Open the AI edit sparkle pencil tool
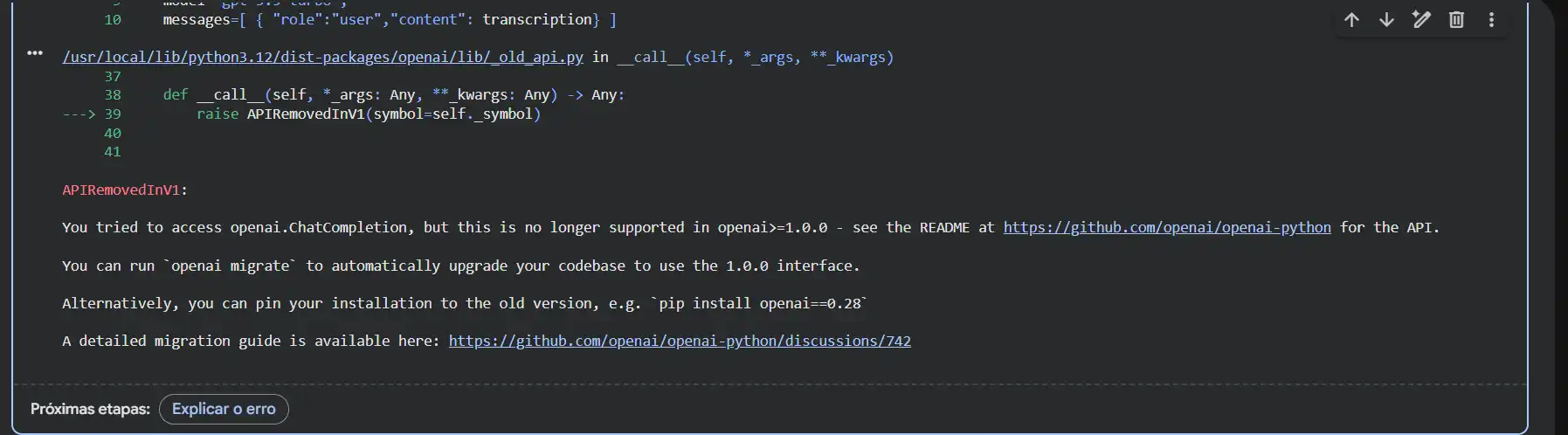 (x=1421, y=20)
